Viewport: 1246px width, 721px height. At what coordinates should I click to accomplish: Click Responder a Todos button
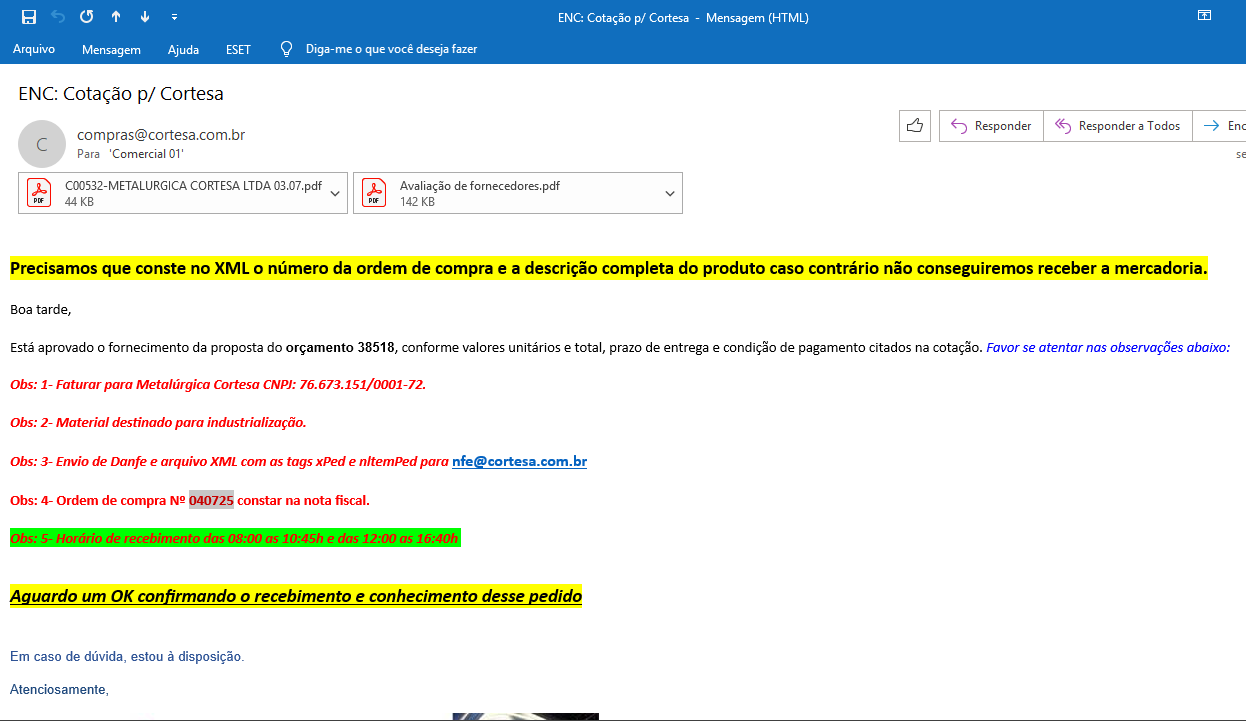(x=1117, y=126)
